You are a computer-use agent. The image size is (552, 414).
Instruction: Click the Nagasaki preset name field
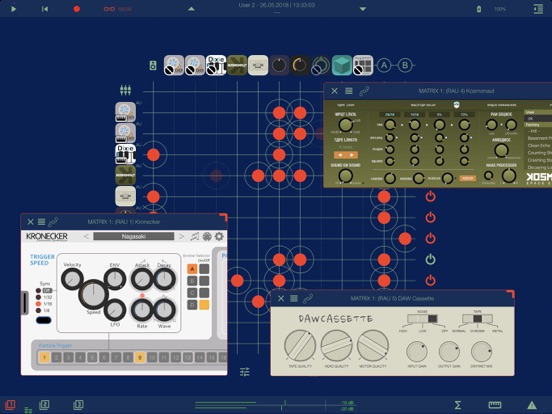pyautogui.click(x=133, y=236)
